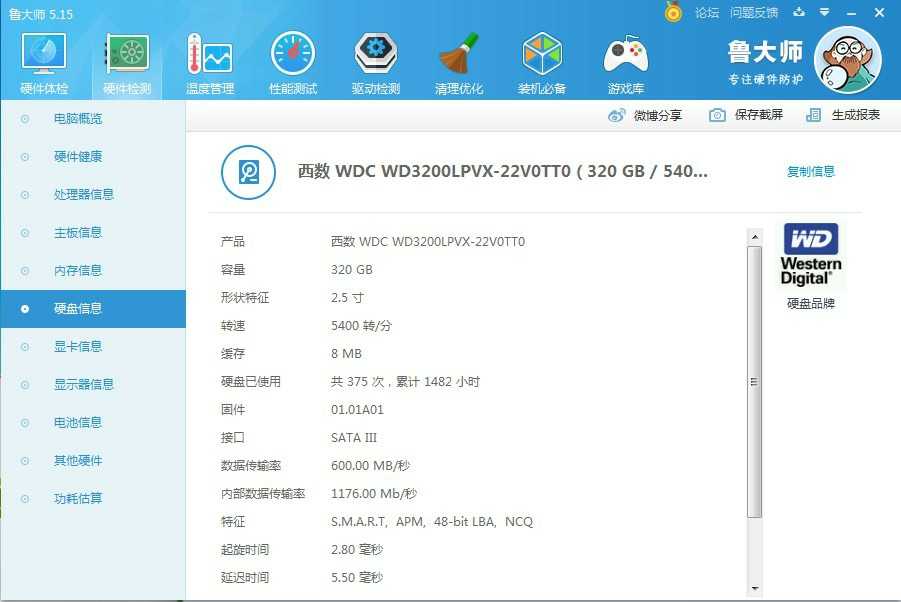Screen dimensions: 901x602
Task: Click the download arrow icon in title bar
Action: tap(799, 12)
